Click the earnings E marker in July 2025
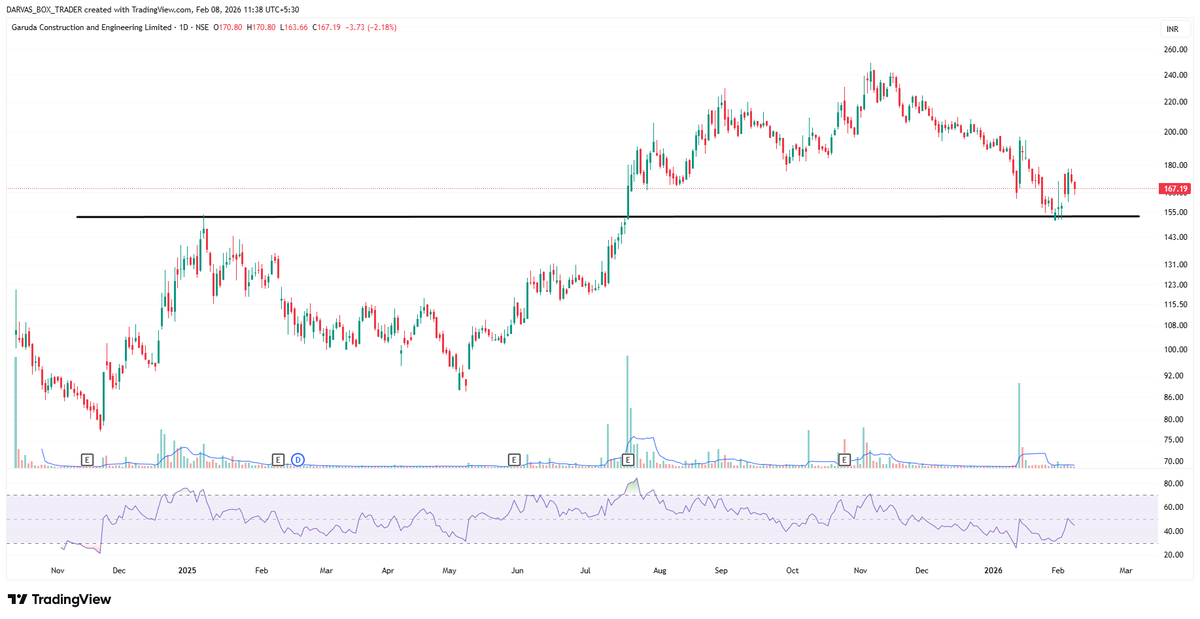The height and width of the screenshot is (619, 1200). (x=628, y=459)
